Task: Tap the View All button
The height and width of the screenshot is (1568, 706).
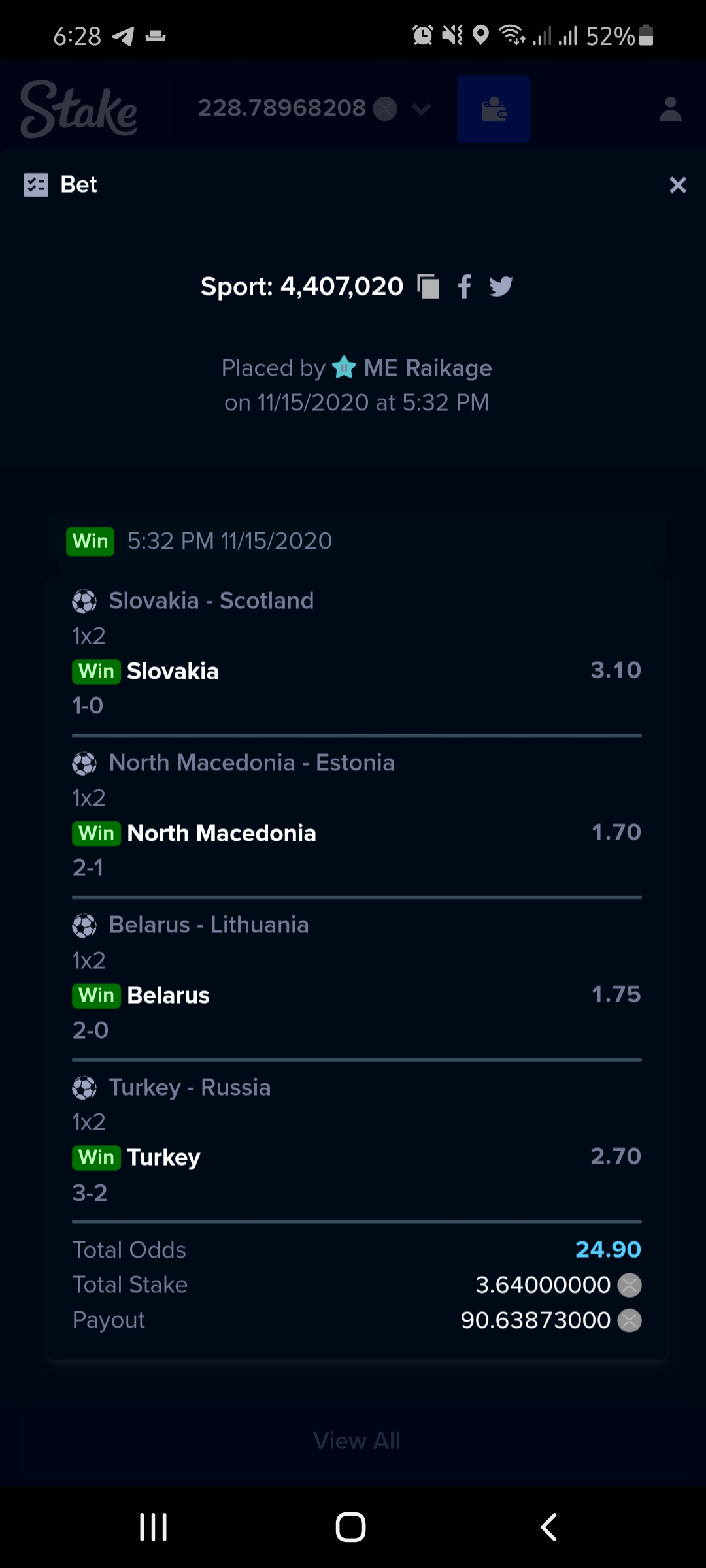Action: click(x=357, y=1441)
